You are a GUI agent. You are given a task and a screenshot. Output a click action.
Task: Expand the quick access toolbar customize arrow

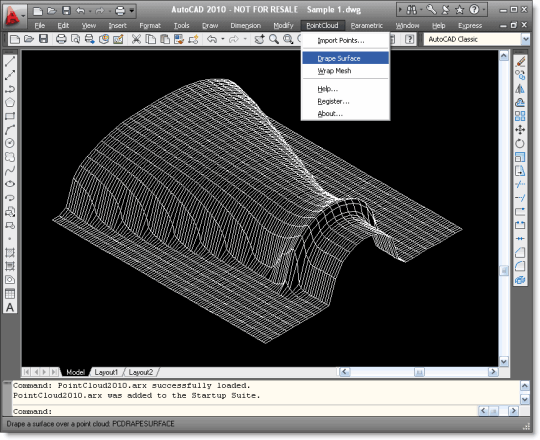tap(132, 11)
